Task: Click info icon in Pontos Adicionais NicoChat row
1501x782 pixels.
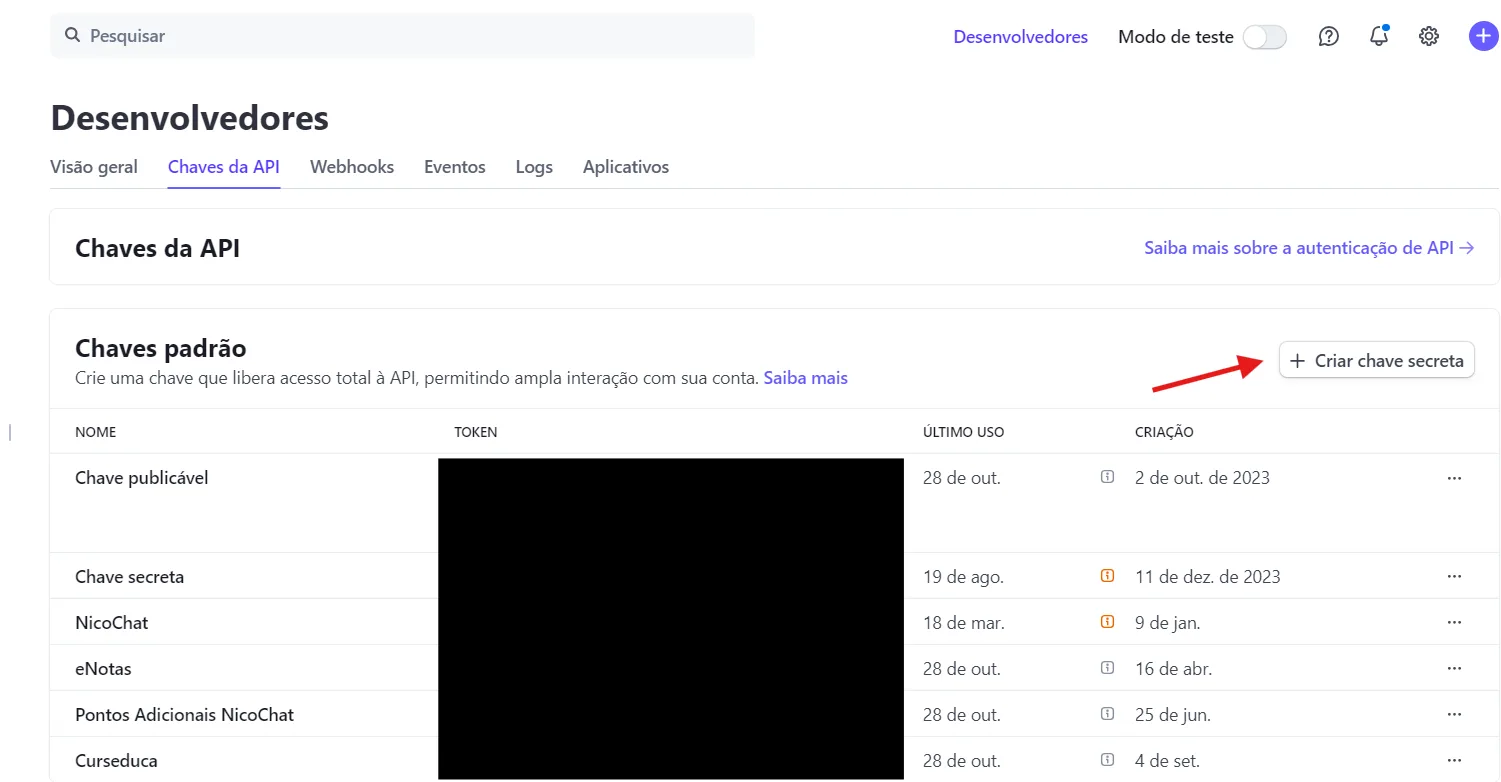Action: click(x=1107, y=714)
